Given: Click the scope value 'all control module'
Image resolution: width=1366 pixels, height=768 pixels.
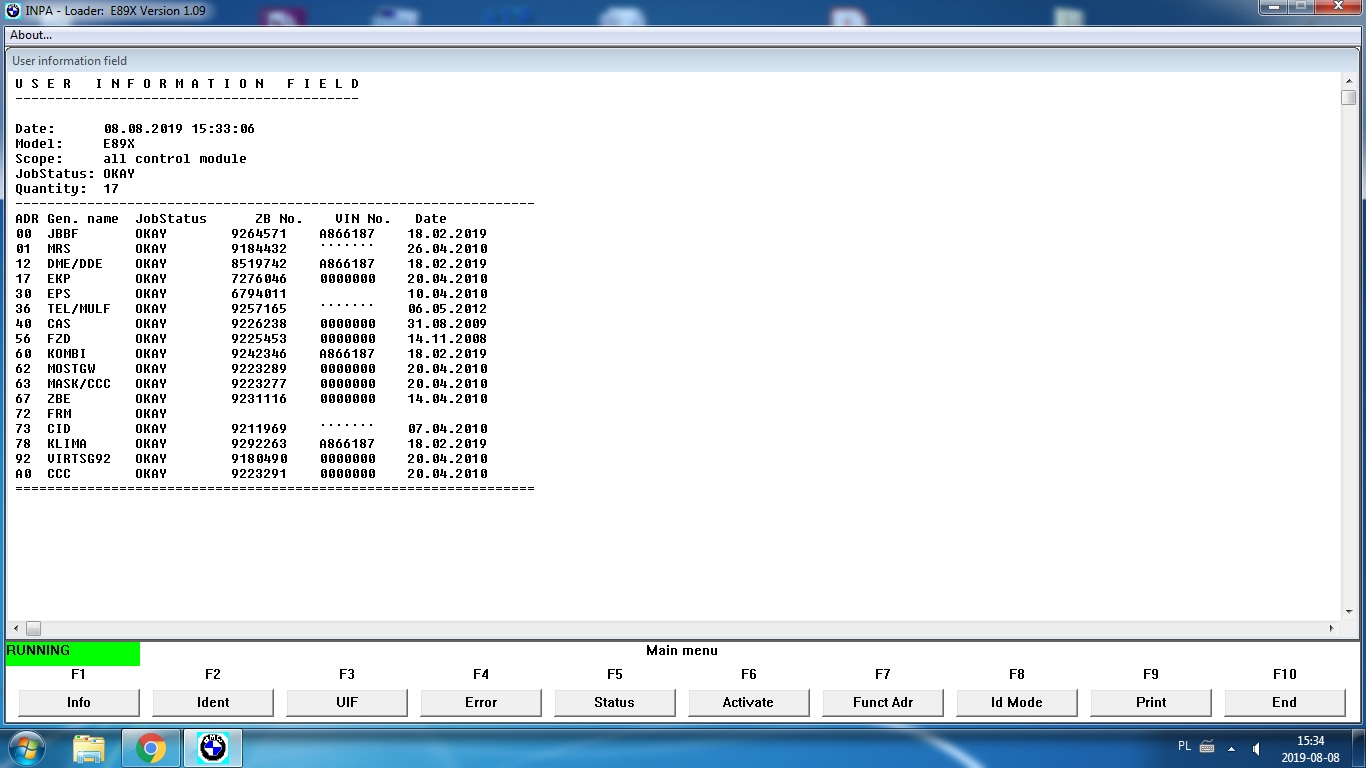Looking at the screenshot, I should coord(175,159).
